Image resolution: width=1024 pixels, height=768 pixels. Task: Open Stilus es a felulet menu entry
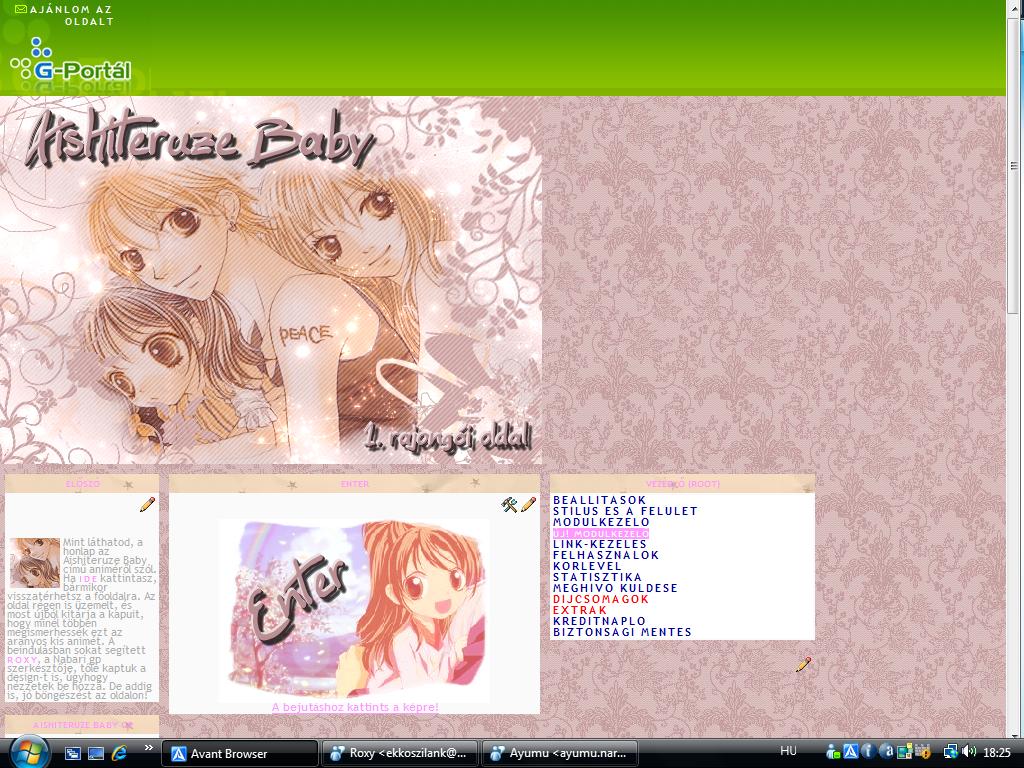[626, 511]
